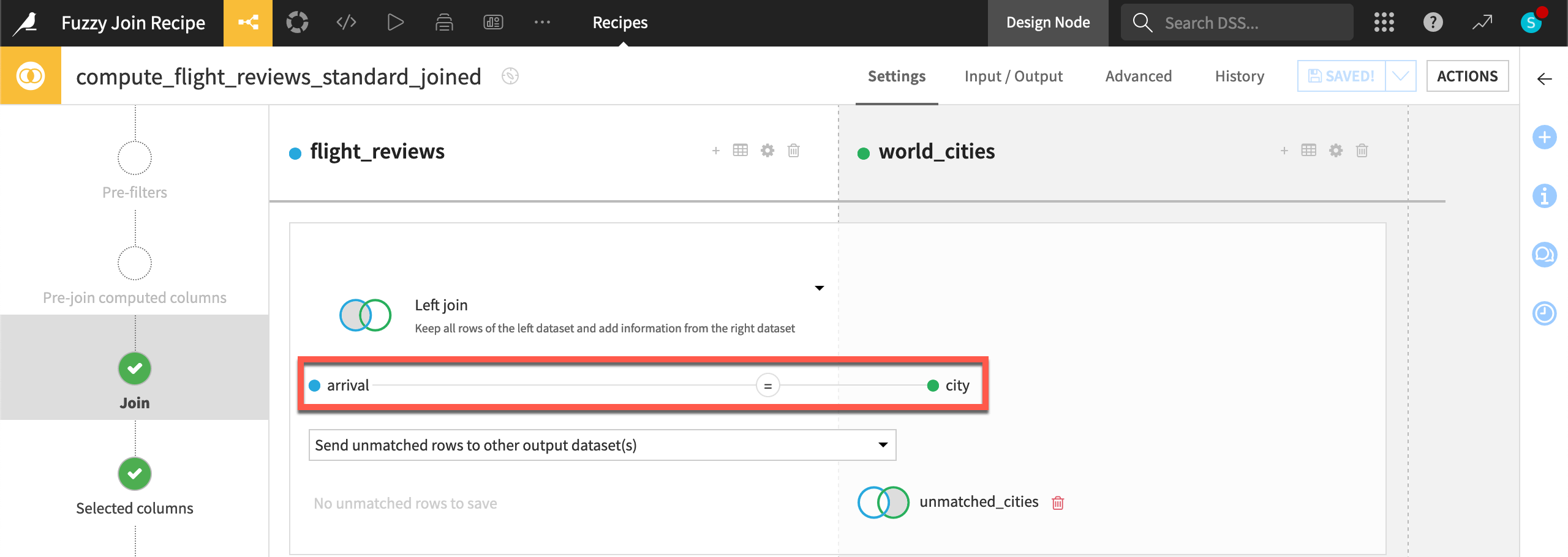Open the discussions icon in right sidebar
The height and width of the screenshot is (557, 1568).
pyautogui.click(x=1545, y=255)
